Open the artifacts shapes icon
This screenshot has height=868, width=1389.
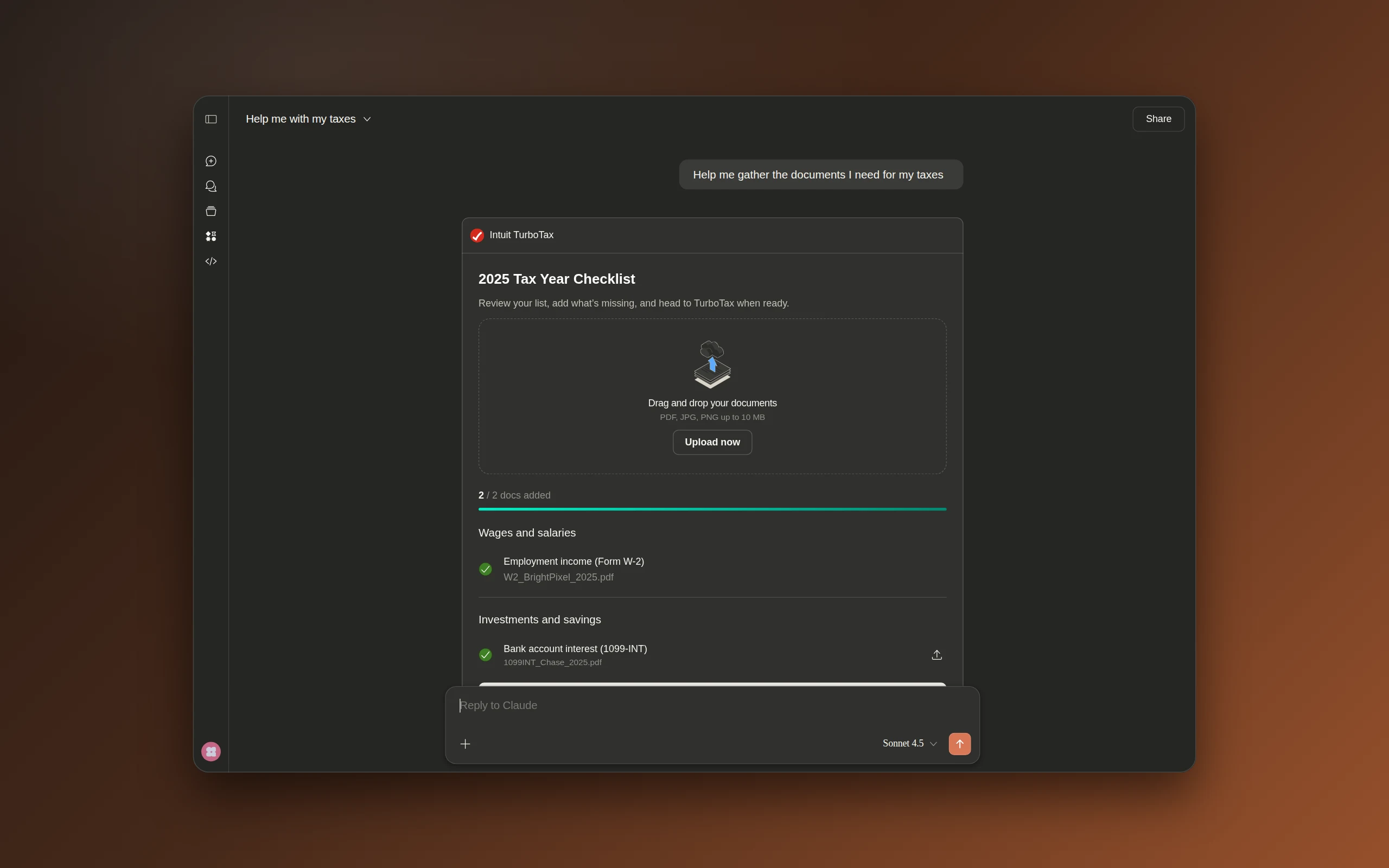point(211,236)
